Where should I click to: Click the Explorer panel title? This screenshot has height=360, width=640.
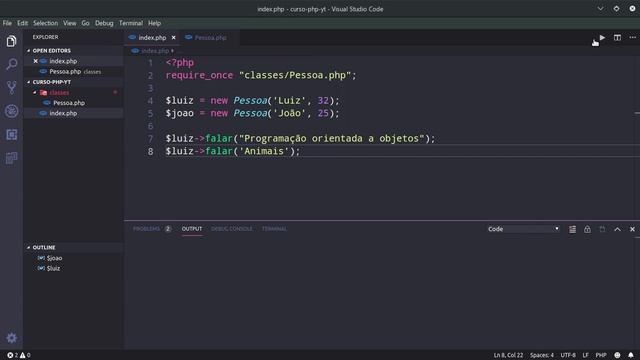(x=45, y=37)
